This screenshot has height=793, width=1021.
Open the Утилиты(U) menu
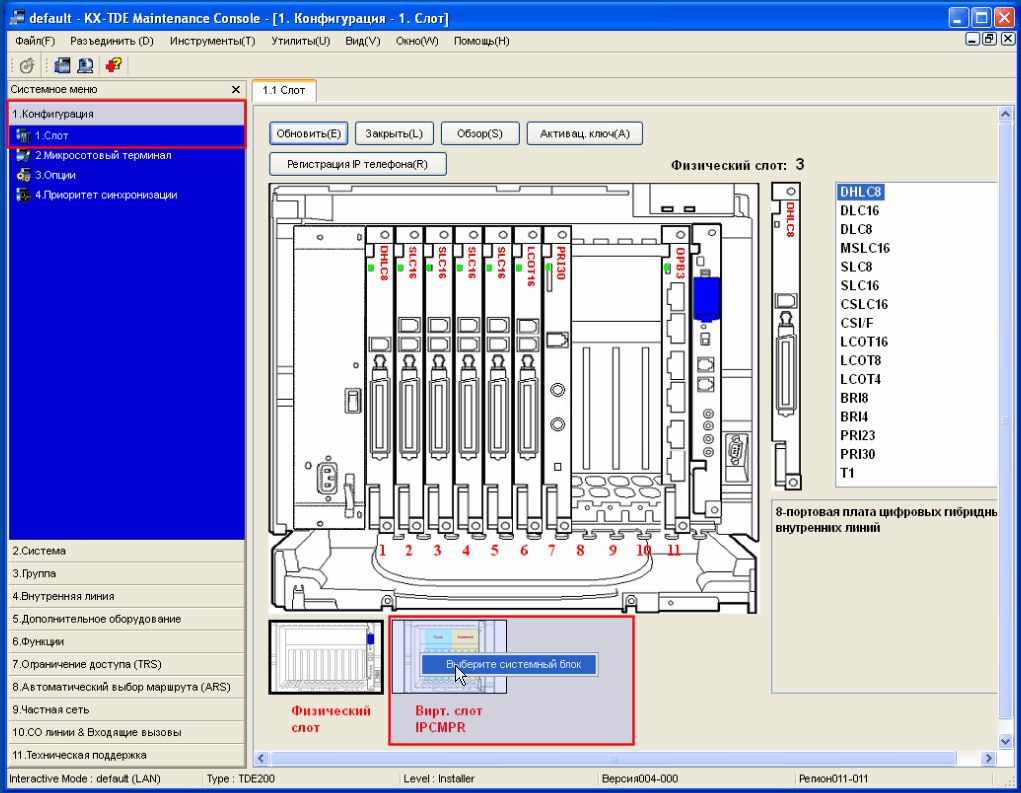click(x=301, y=41)
